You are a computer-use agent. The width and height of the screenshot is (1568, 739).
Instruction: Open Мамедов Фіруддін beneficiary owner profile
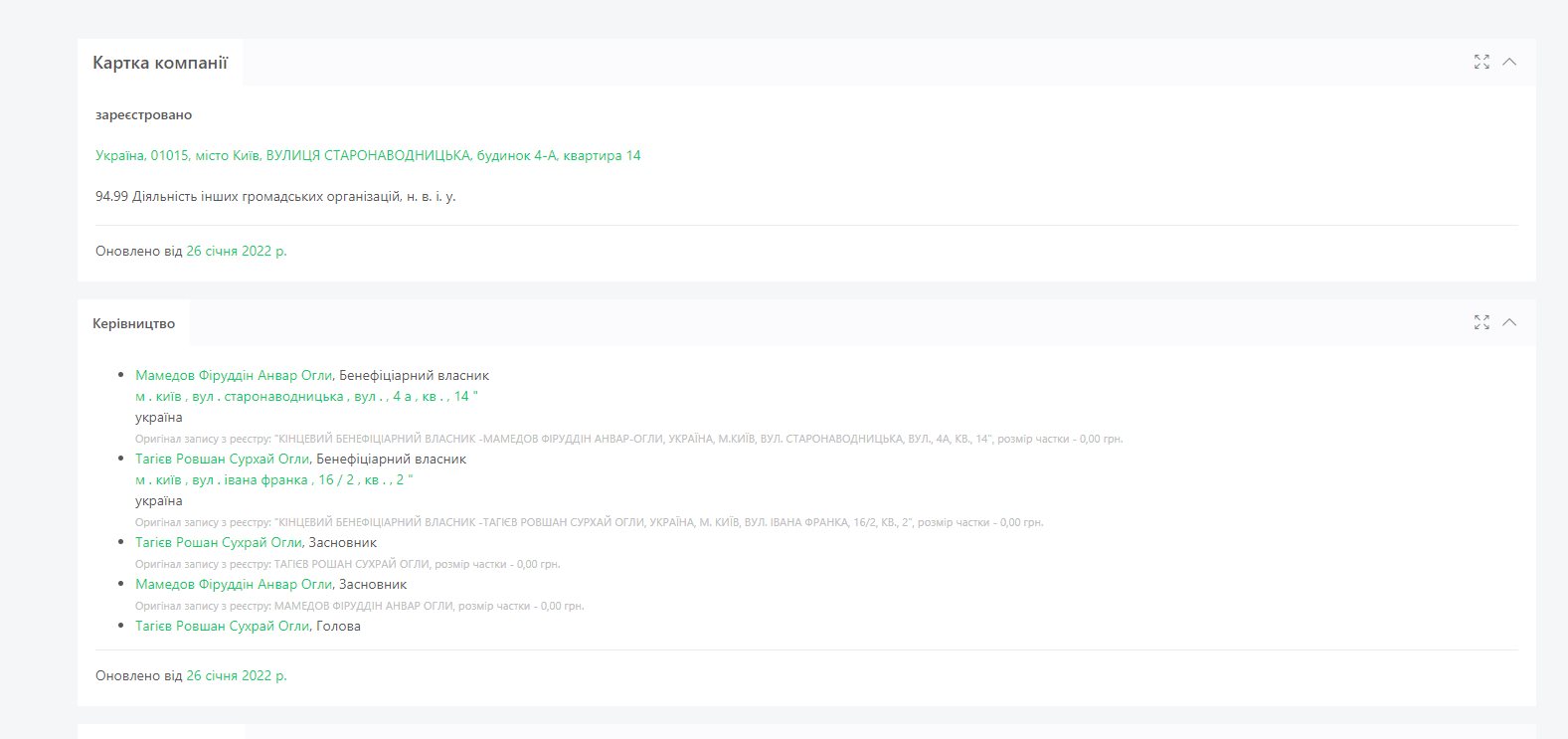(x=234, y=375)
